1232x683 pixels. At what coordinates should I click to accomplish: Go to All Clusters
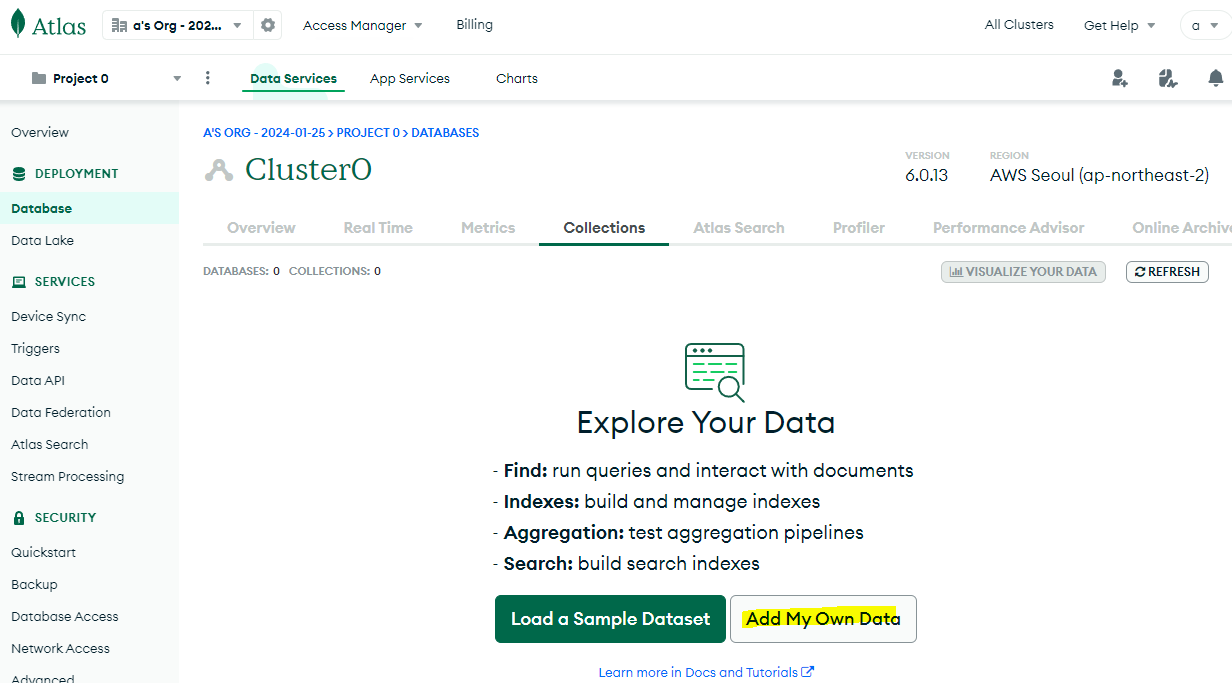coord(1019,24)
